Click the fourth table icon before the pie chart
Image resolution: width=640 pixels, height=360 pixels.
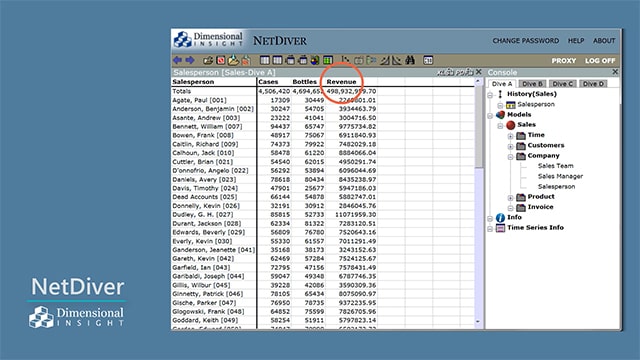302,60
